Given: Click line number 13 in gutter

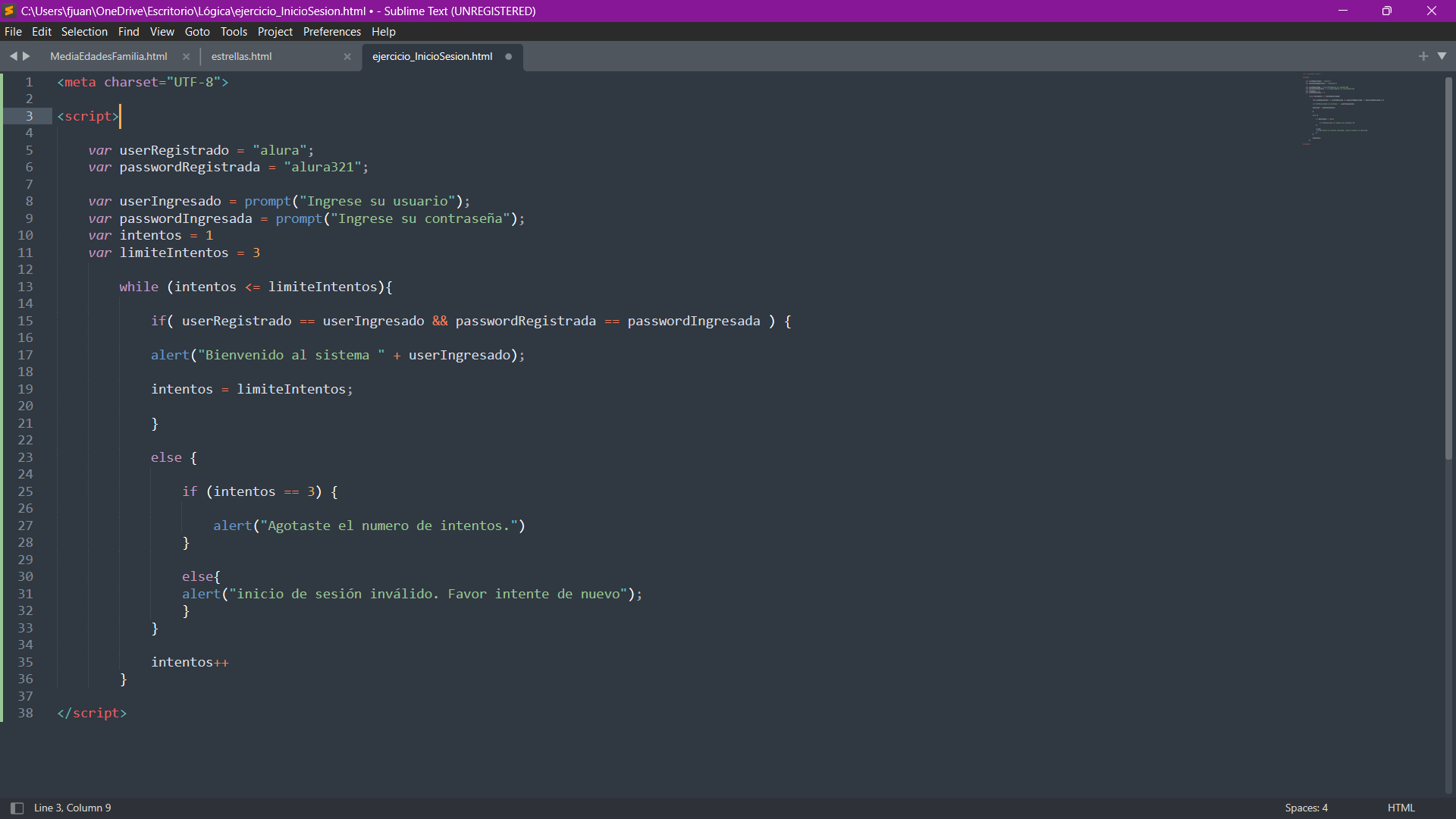Looking at the screenshot, I should click(25, 287).
